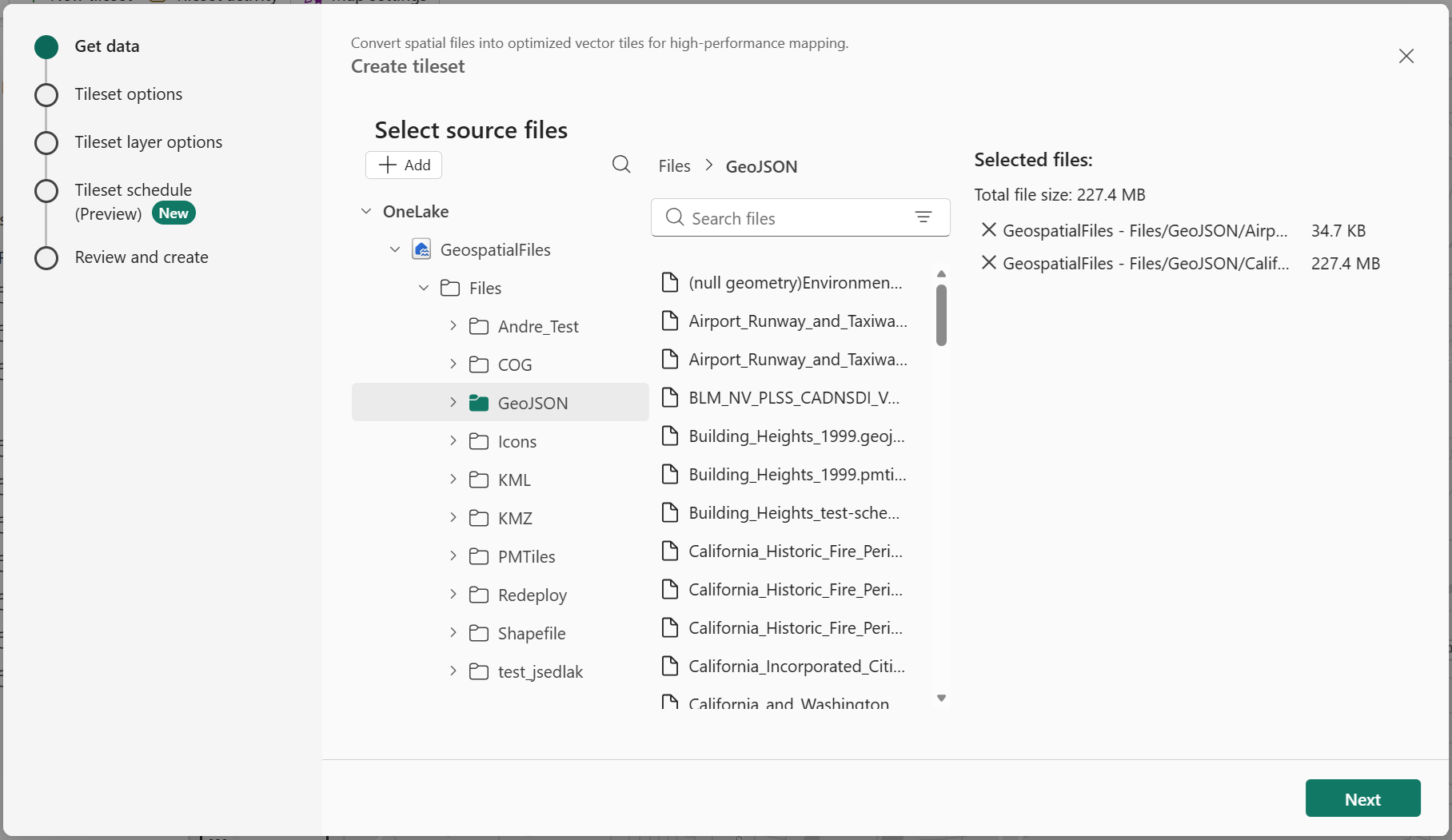Remove the Airp... selected file with X
The width and height of the screenshot is (1452, 840).
(x=989, y=230)
